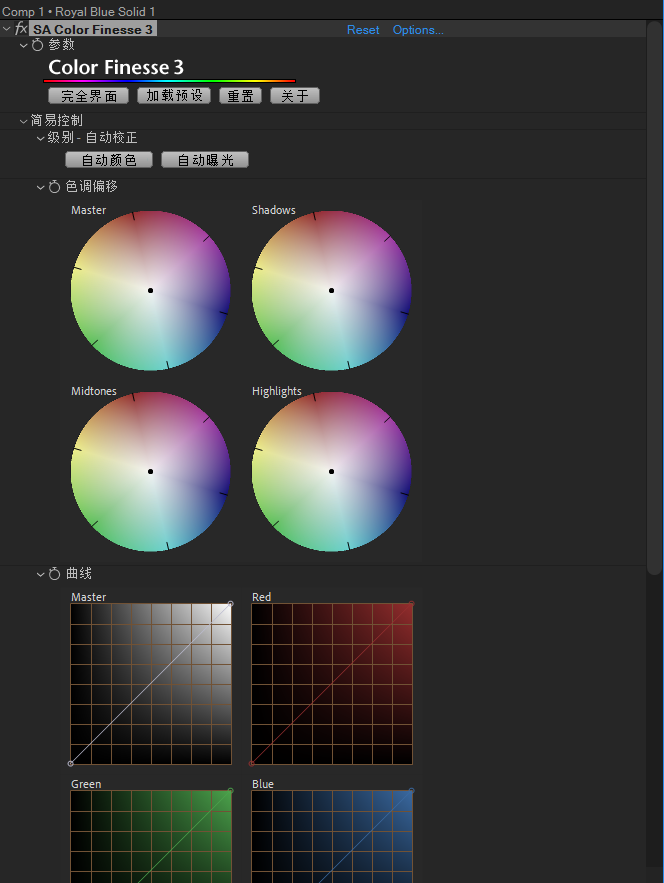Toggle the stopwatch next to 参数
This screenshot has height=883, width=664.
[x=37, y=45]
